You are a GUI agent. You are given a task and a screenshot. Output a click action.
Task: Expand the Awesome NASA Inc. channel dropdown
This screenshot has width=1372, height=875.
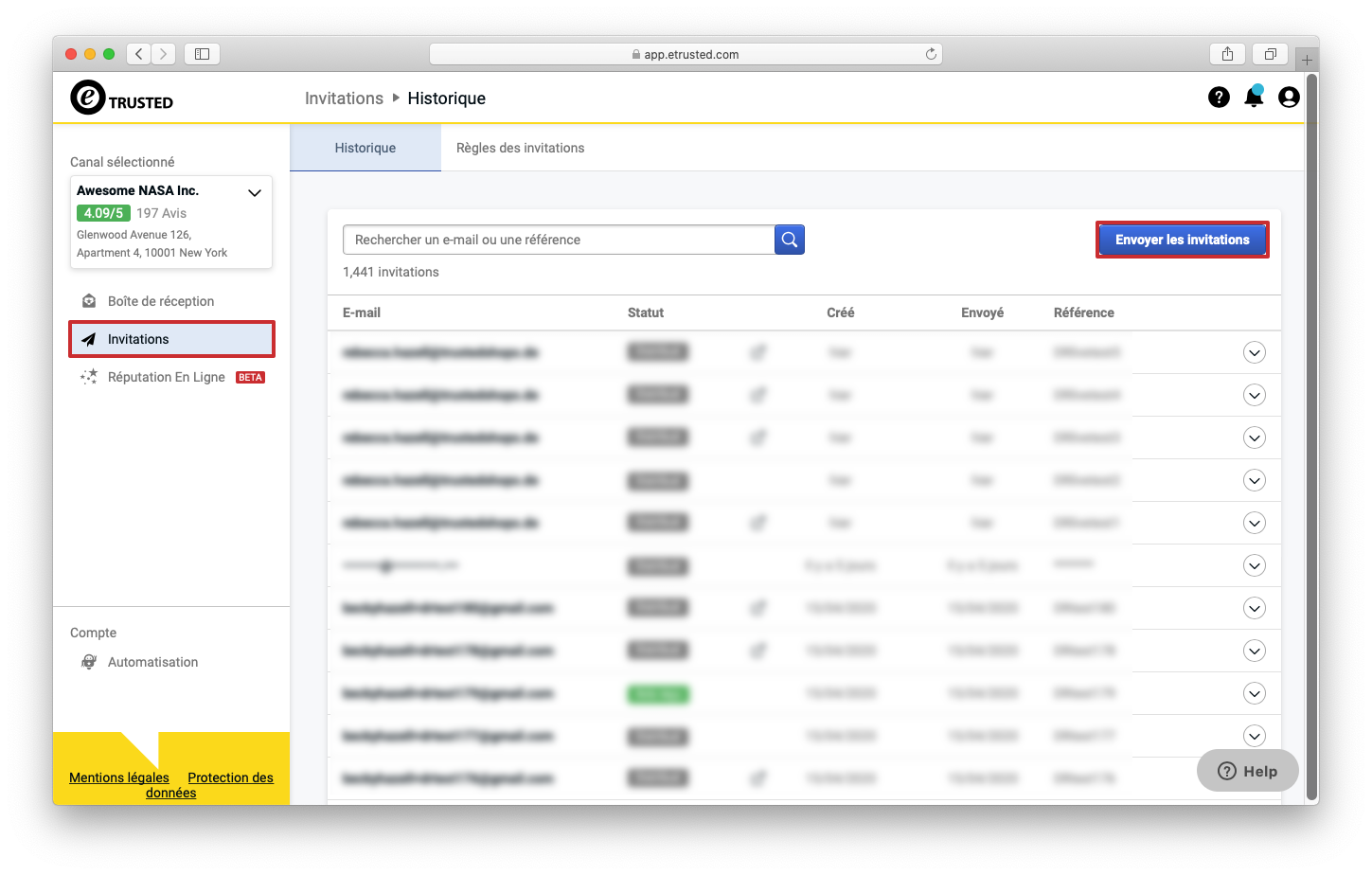point(255,193)
